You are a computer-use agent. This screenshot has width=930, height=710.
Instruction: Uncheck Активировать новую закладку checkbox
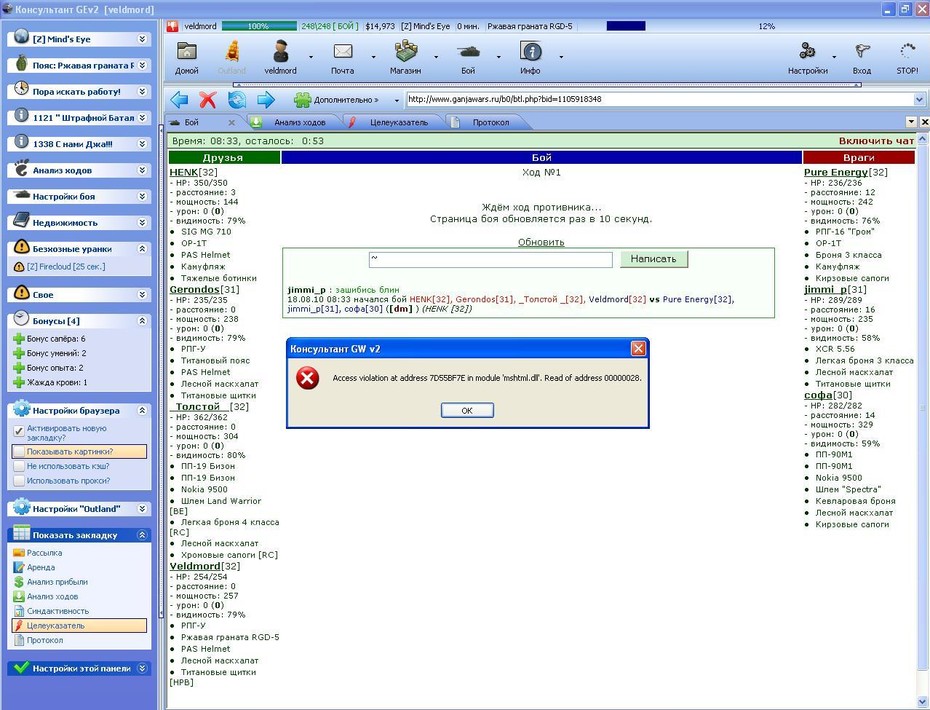coord(19,431)
